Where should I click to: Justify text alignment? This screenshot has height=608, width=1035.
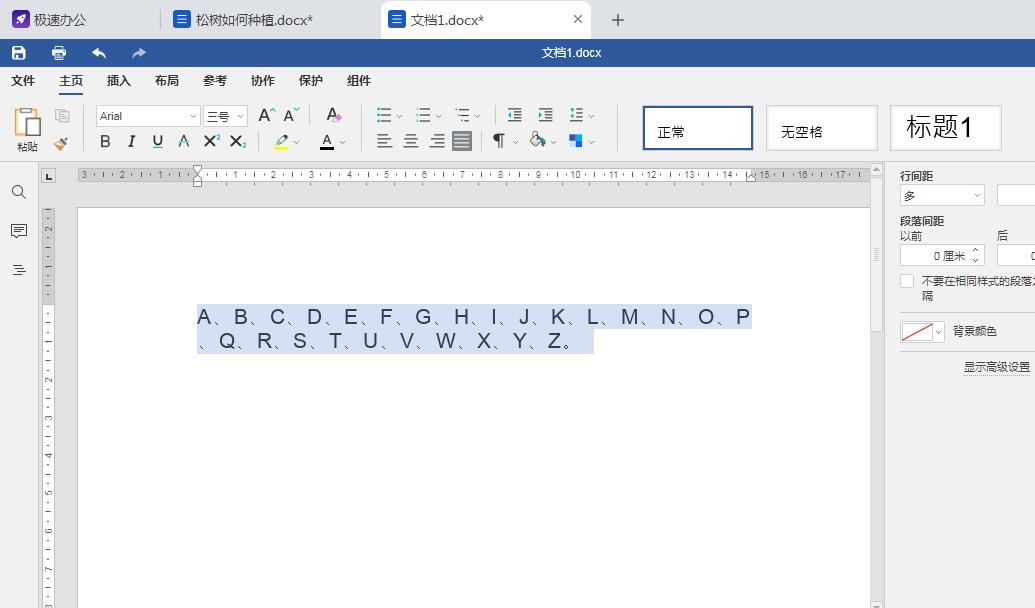[x=462, y=141]
